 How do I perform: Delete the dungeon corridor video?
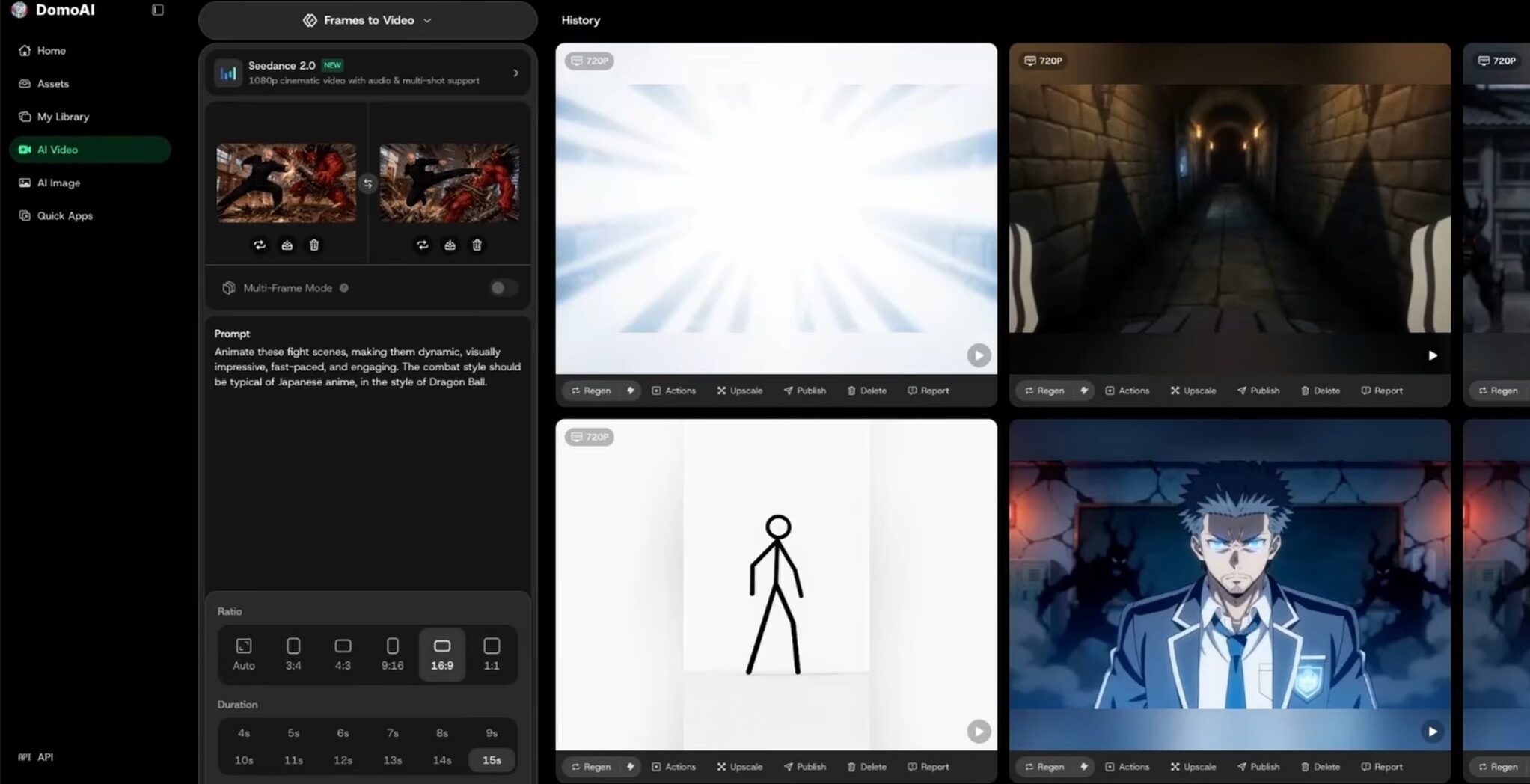tap(1320, 391)
